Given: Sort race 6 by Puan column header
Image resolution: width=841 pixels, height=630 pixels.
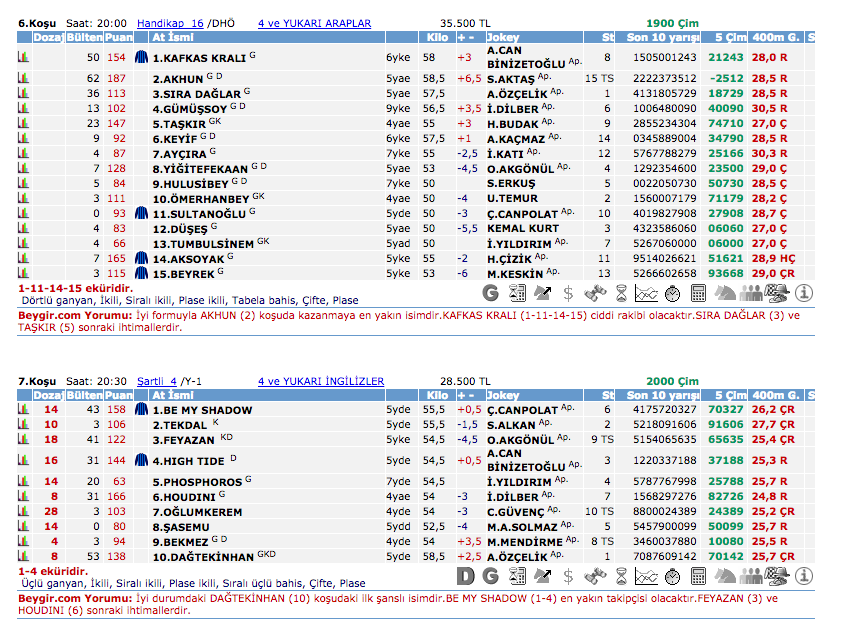Looking at the screenshot, I should tap(117, 37).
